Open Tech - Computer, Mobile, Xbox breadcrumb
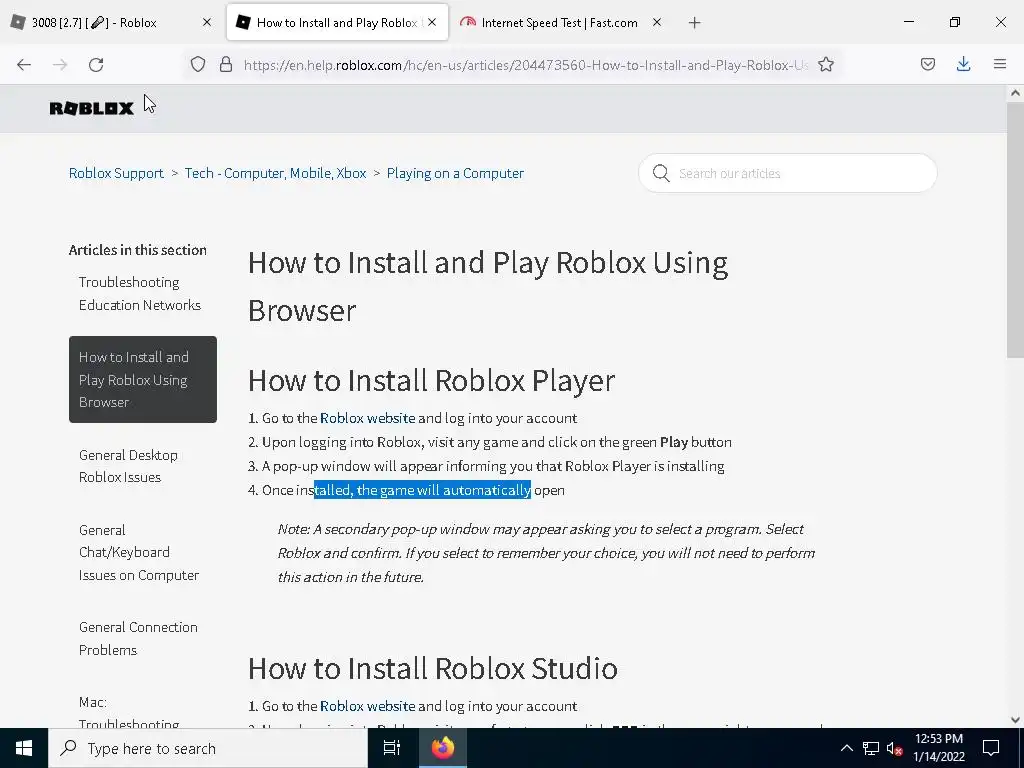The image size is (1024, 768). (x=276, y=173)
